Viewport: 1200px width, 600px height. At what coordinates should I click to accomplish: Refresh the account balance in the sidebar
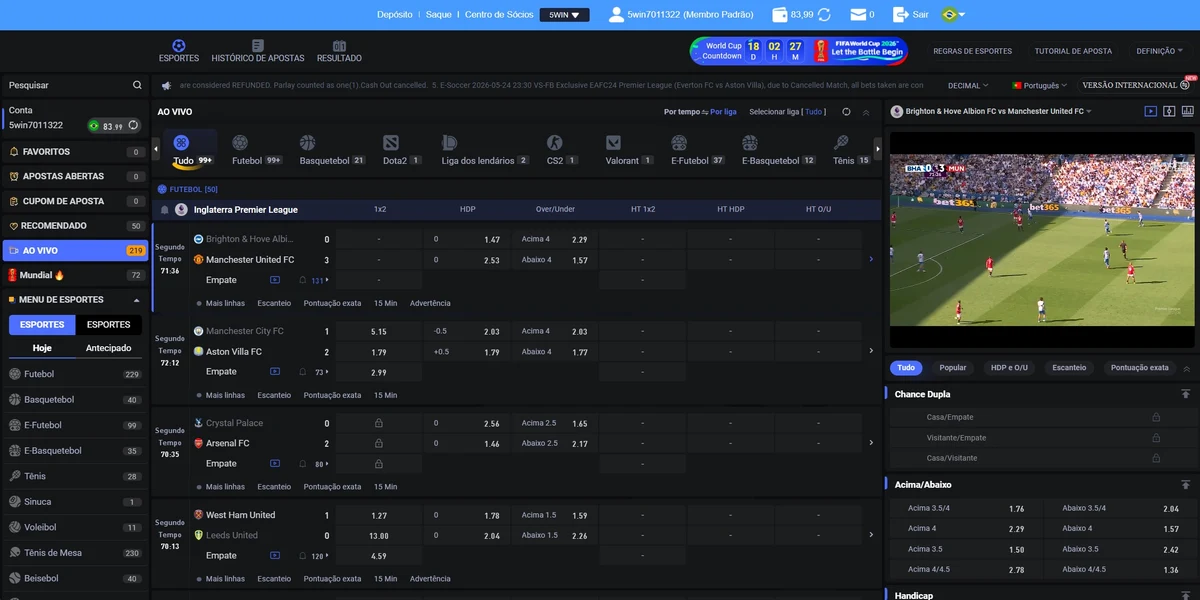[x=133, y=126]
